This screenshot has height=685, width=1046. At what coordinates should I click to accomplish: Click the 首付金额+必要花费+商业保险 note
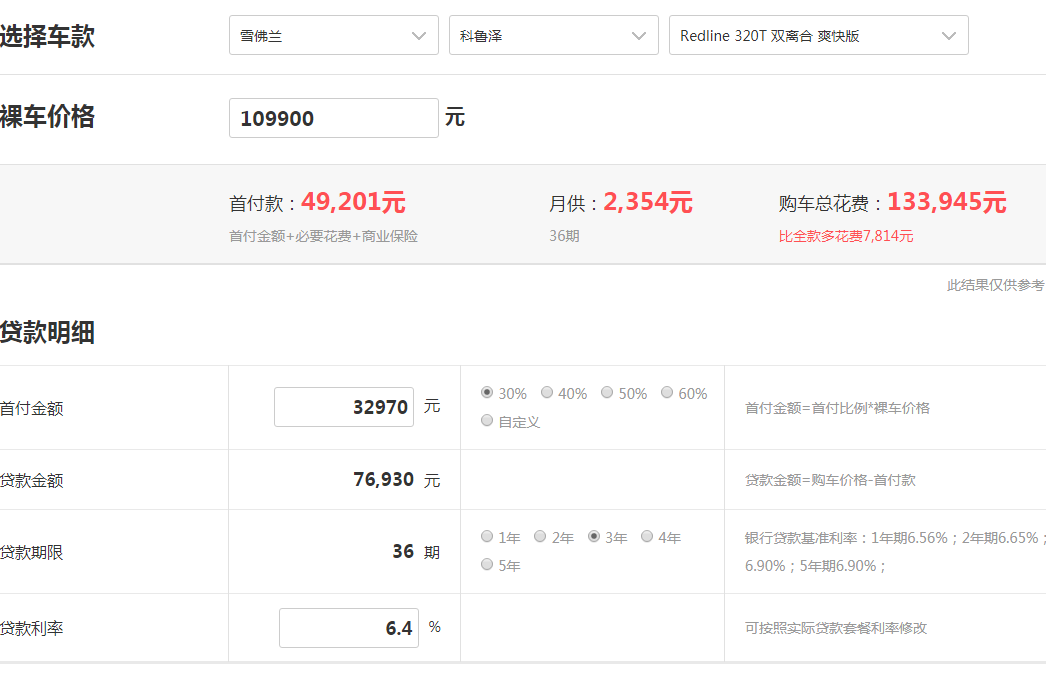tap(324, 236)
